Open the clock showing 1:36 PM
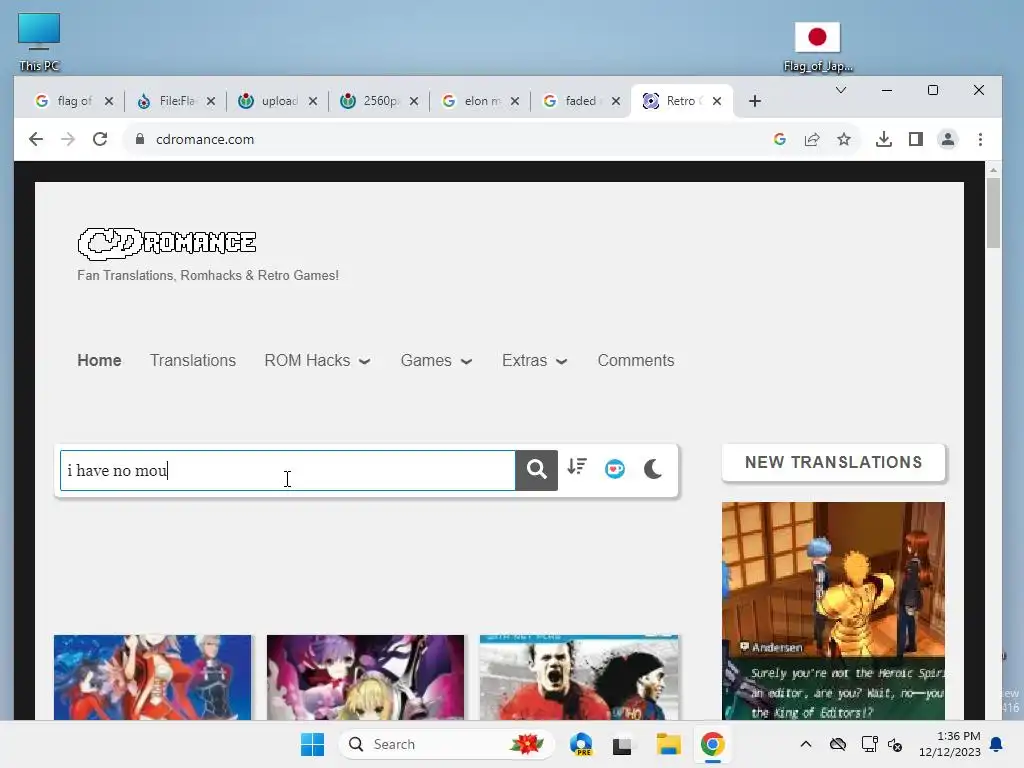 coord(949,744)
